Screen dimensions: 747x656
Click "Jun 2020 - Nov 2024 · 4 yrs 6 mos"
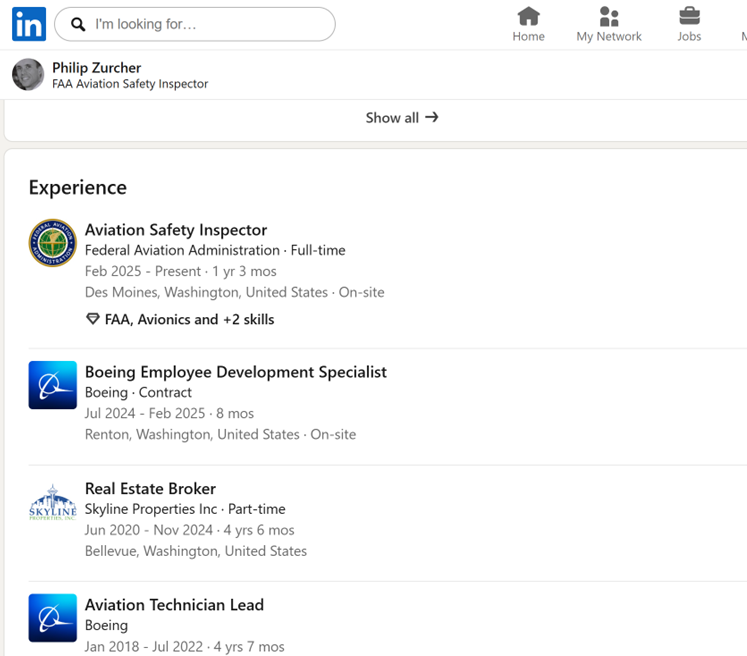click(190, 530)
